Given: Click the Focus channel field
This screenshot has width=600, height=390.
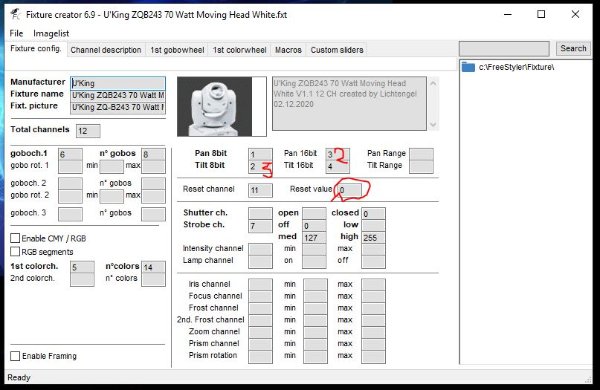Looking at the screenshot, I should pyautogui.click(x=260, y=296).
